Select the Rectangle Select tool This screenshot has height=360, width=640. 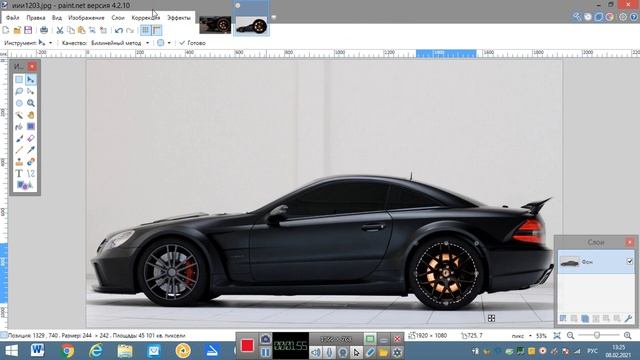pos(19,80)
